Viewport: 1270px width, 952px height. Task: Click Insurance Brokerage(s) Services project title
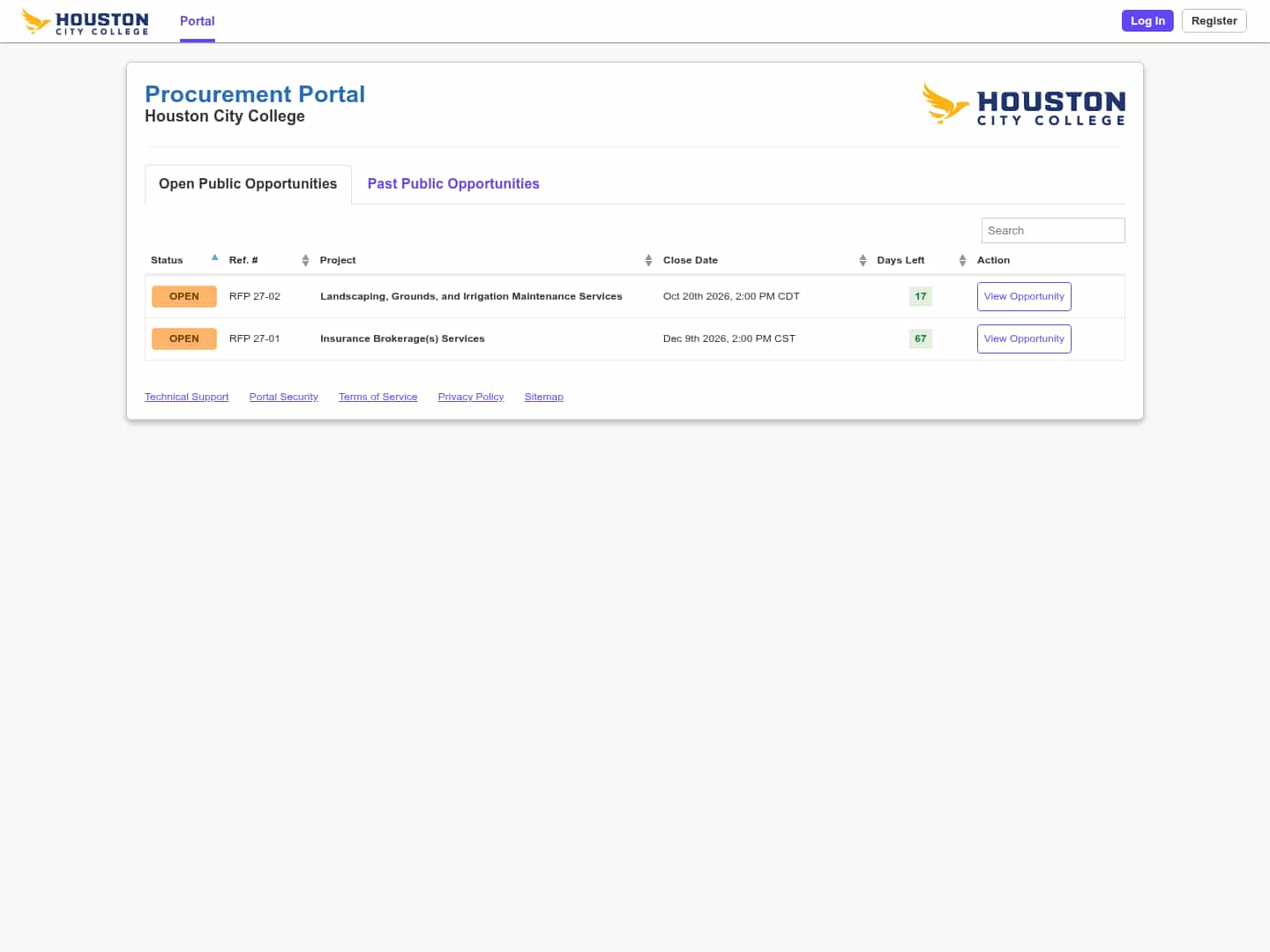click(402, 338)
